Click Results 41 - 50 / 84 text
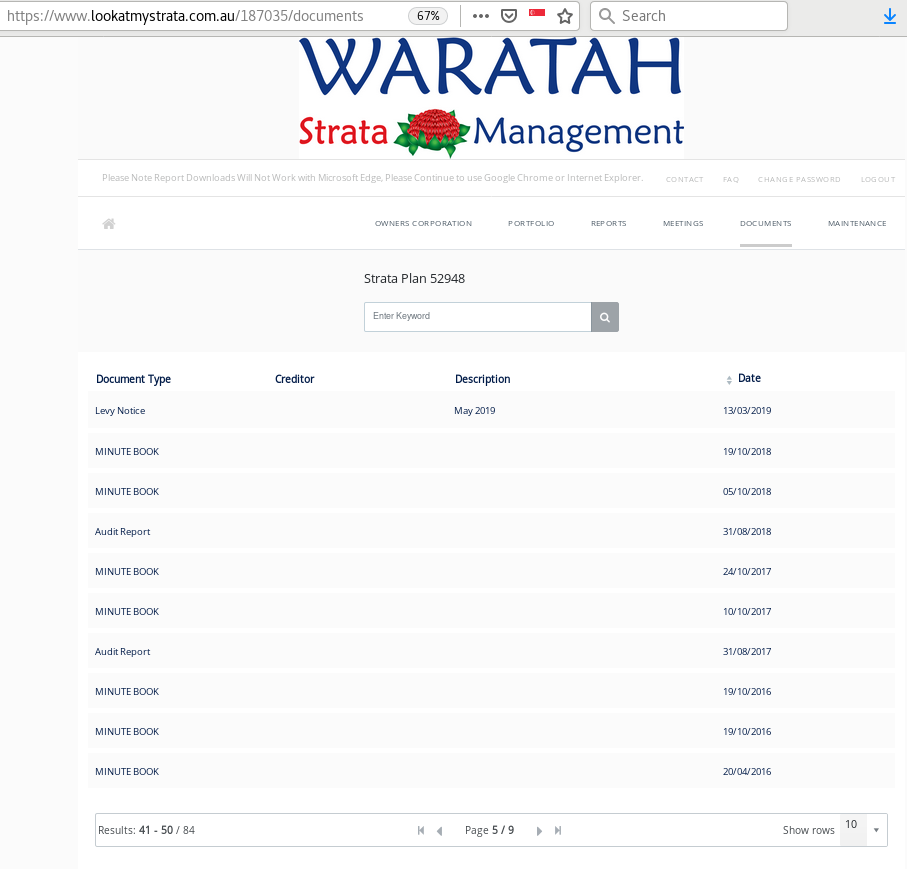Screen dimensions: 907x869 point(146,830)
